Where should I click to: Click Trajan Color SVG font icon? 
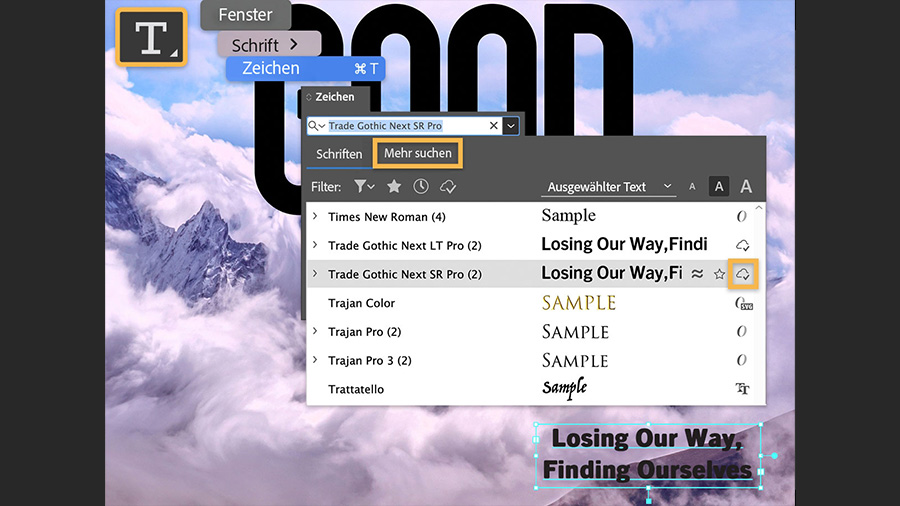coord(744,303)
